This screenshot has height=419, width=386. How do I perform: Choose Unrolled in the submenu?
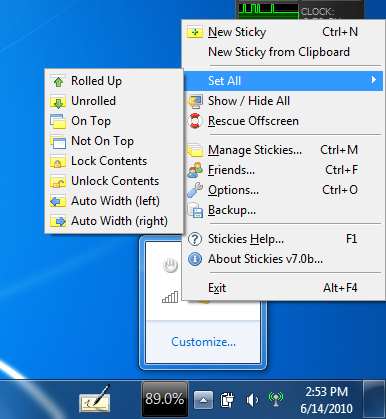tap(114, 101)
